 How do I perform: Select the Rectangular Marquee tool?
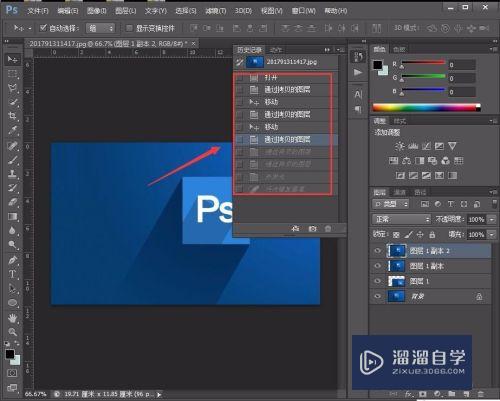[x=12, y=74]
